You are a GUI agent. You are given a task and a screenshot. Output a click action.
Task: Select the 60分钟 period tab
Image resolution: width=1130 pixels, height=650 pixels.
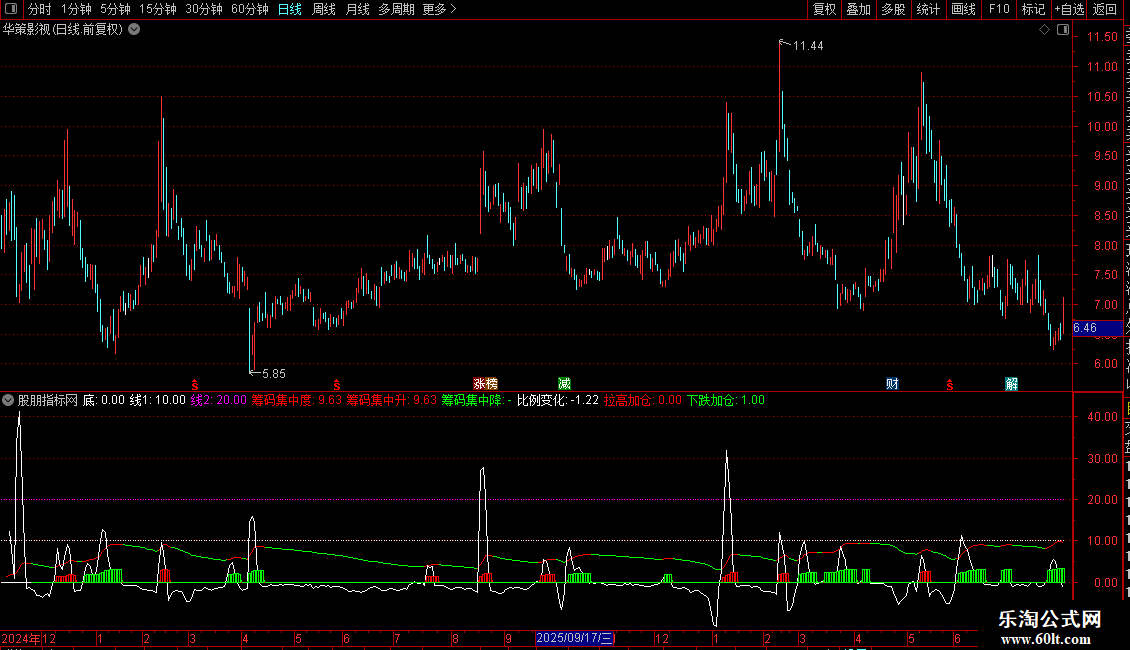pyautogui.click(x=249, y=9)
